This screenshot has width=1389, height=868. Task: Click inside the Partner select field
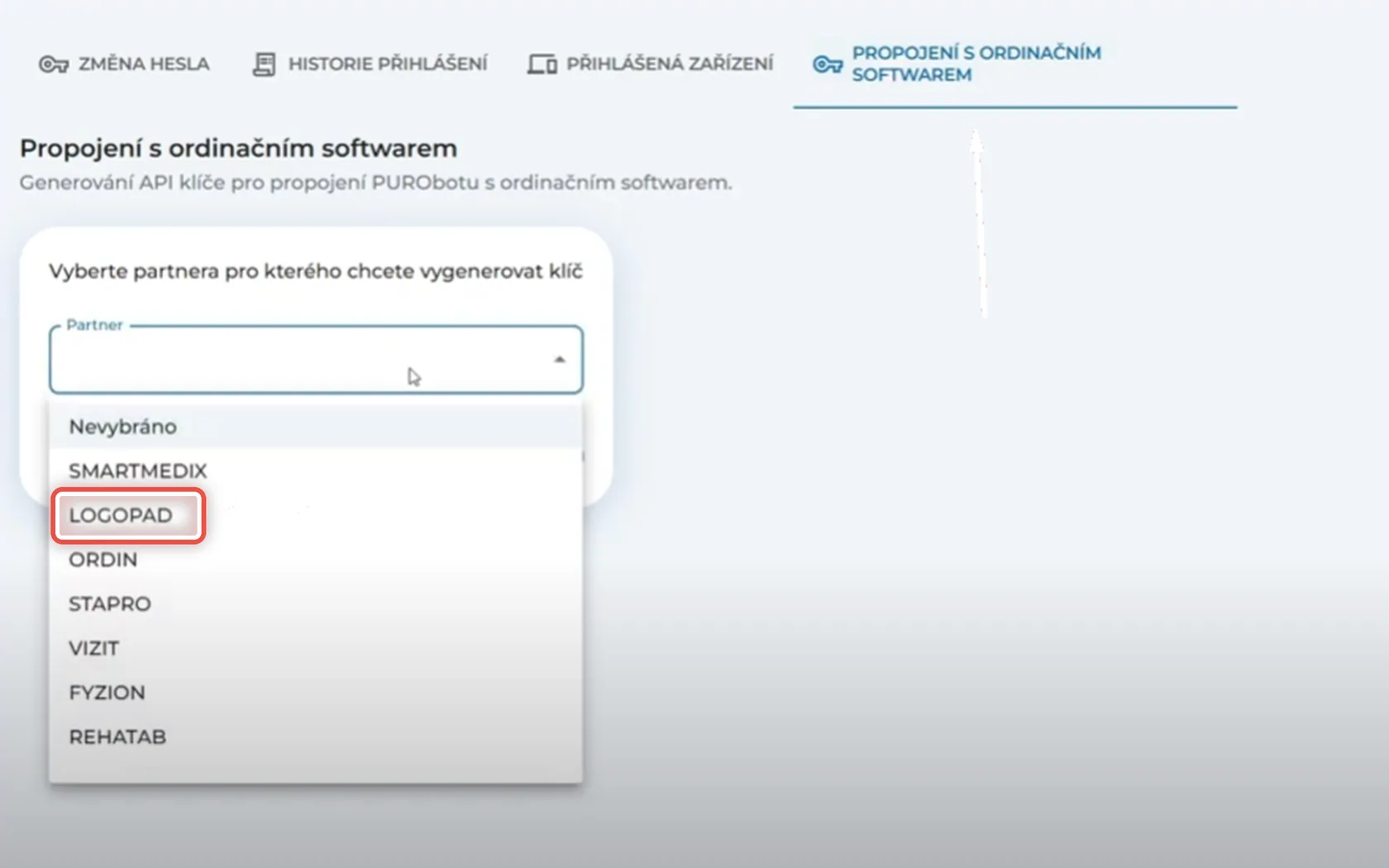point(316,360)
